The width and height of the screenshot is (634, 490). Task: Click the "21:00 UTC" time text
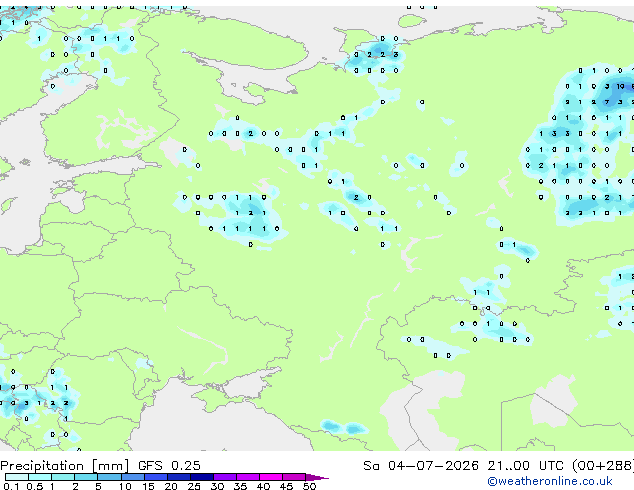526,465
